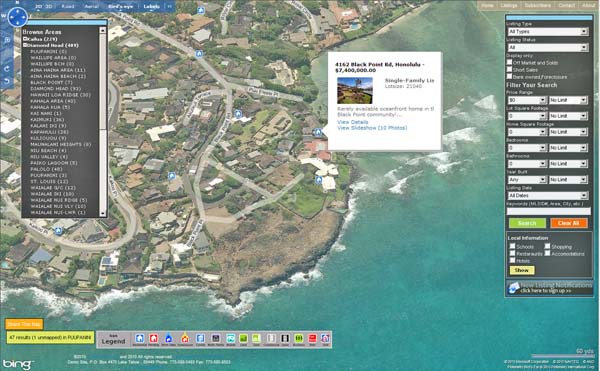Click the house marker attached to the listing popup

pyautogui.click(x=318, y=132)
